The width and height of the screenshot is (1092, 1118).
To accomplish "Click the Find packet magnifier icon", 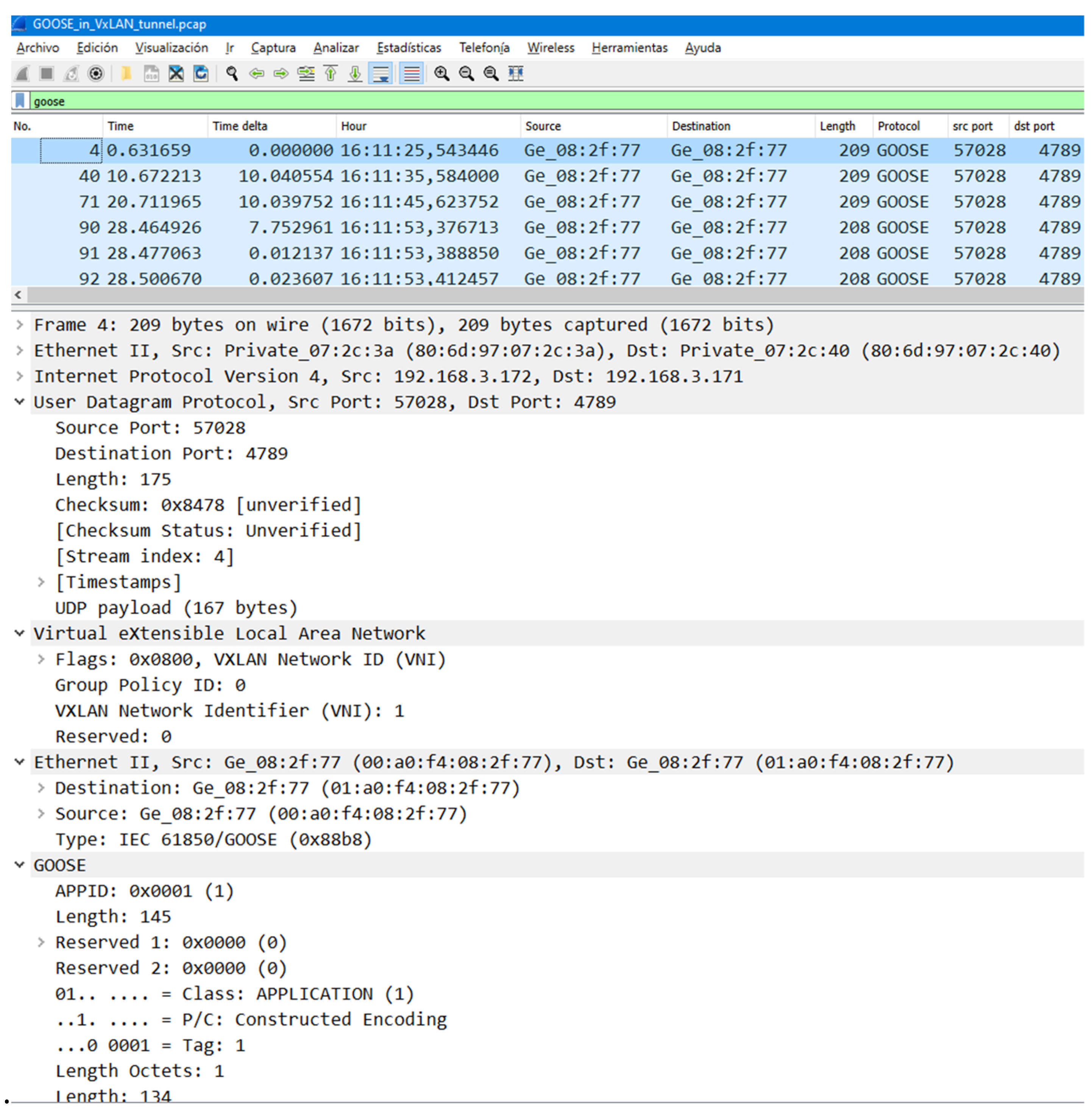I will (232, 73).
